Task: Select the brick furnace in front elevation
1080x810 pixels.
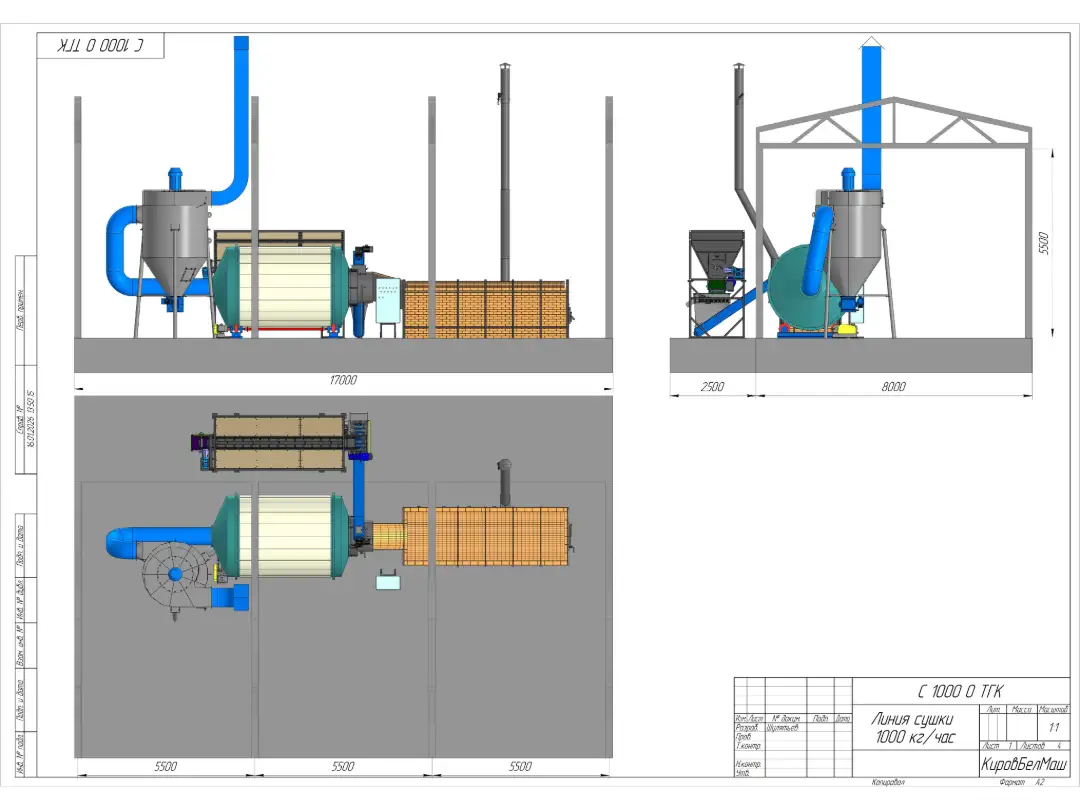Action: point(485,309)
